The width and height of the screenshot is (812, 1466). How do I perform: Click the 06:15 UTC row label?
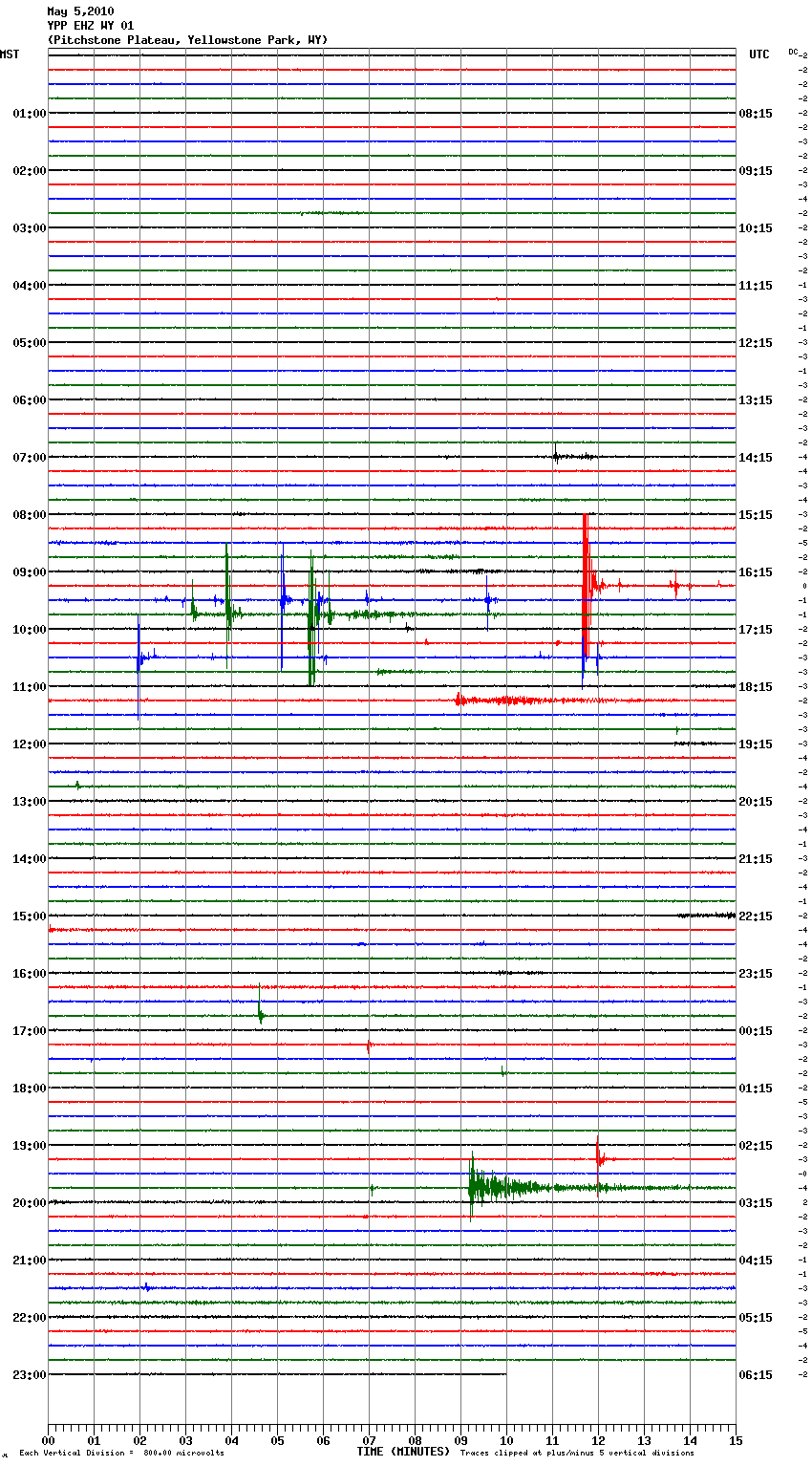(x=756, y=1375)
